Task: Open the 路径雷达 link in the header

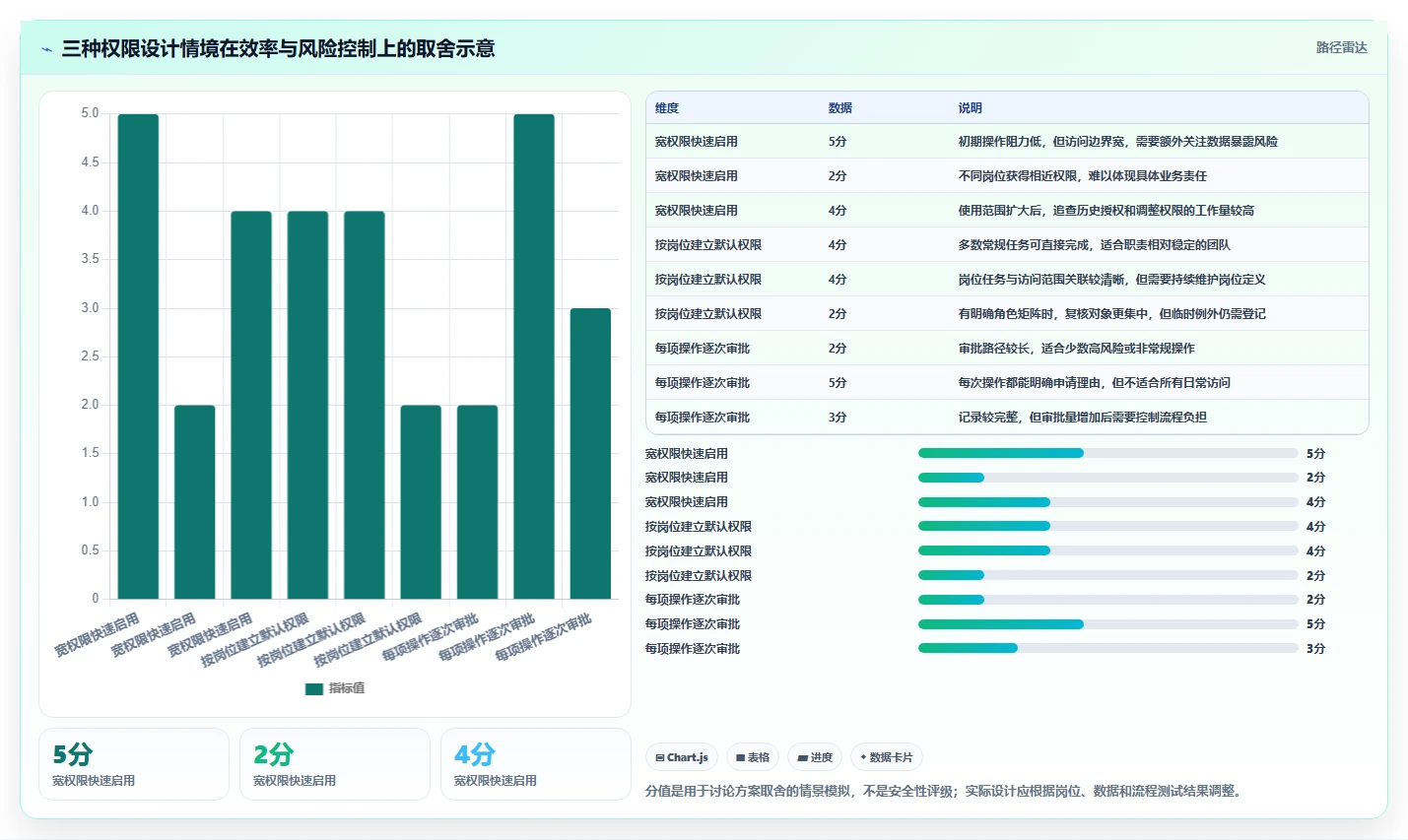Action: 1341,47
